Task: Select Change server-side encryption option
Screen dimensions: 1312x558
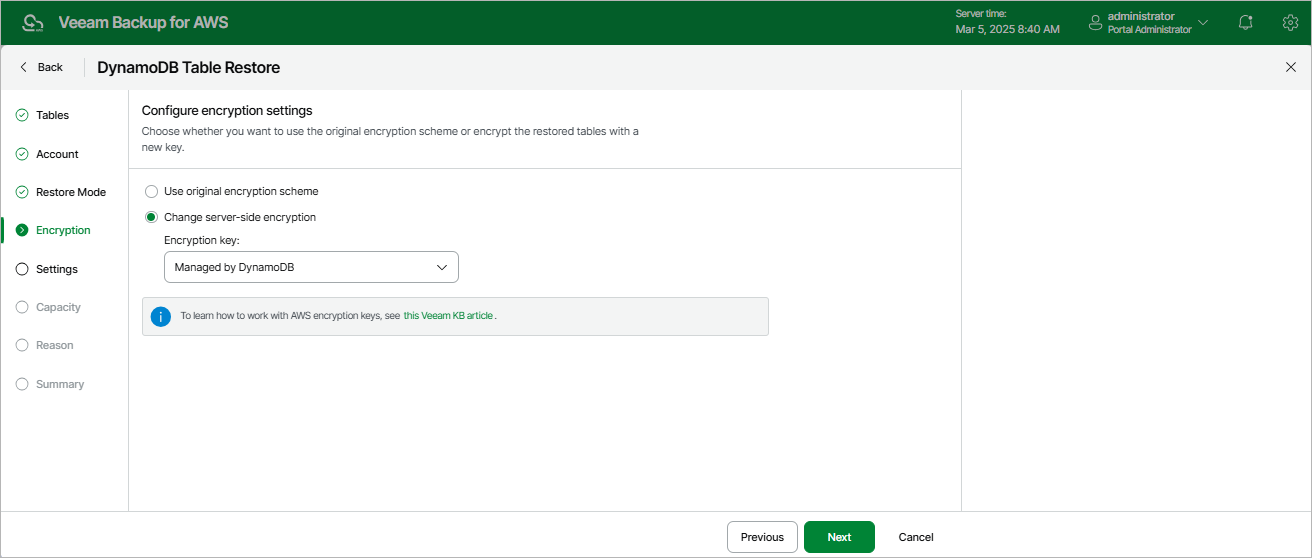Action: (x=152, y=217)
